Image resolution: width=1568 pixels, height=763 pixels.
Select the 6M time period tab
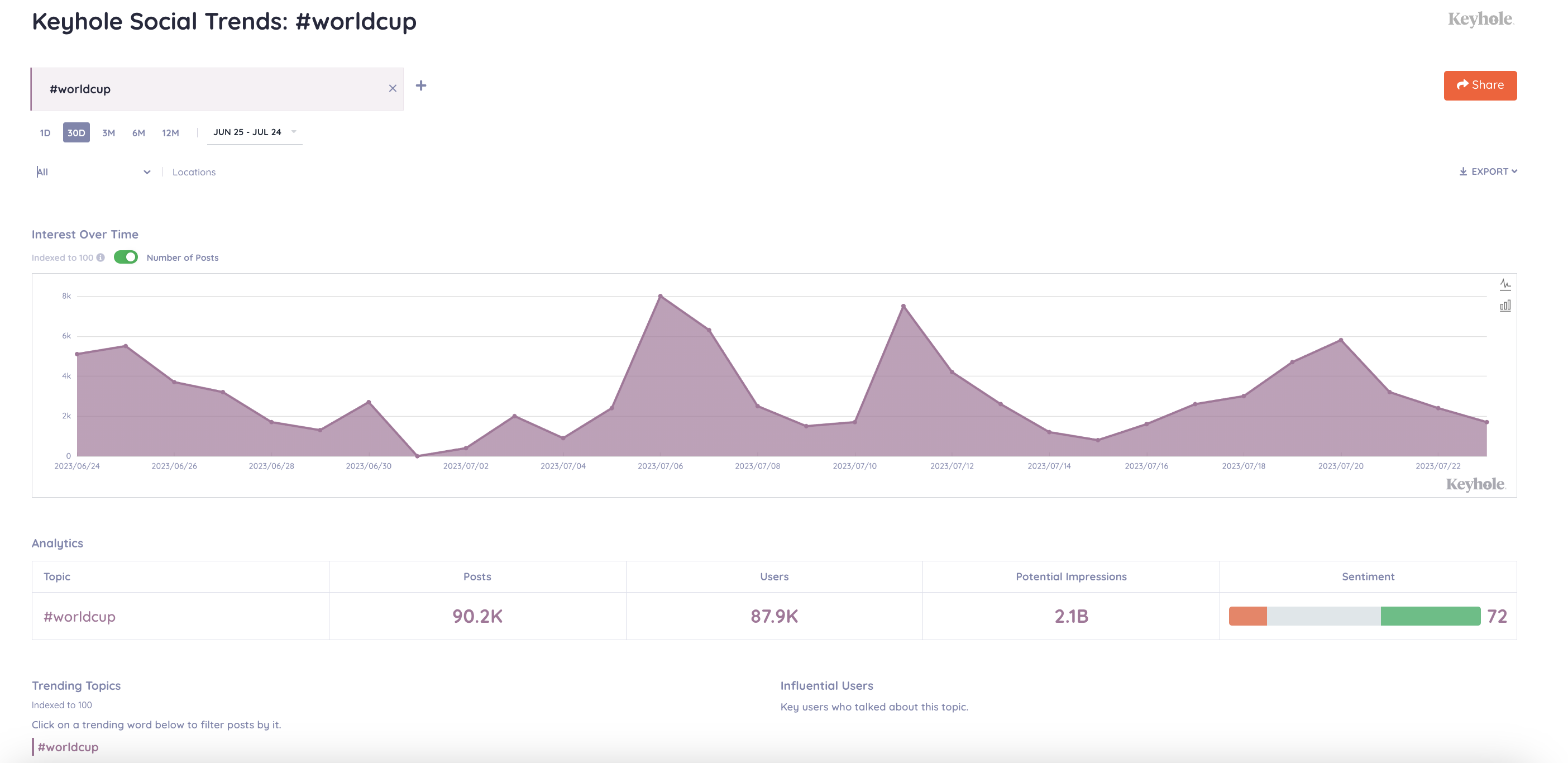coord(140,132)
